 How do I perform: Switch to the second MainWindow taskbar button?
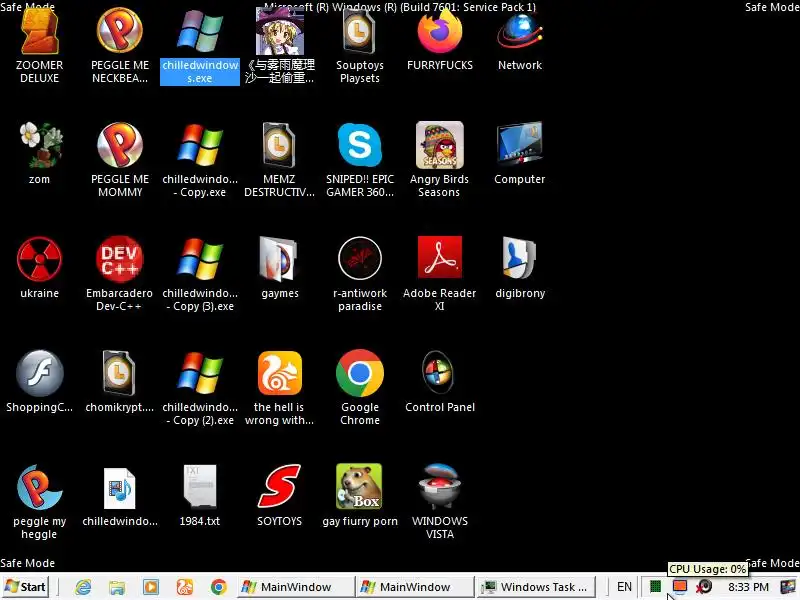pyautogui.click(x=415, y=587)
